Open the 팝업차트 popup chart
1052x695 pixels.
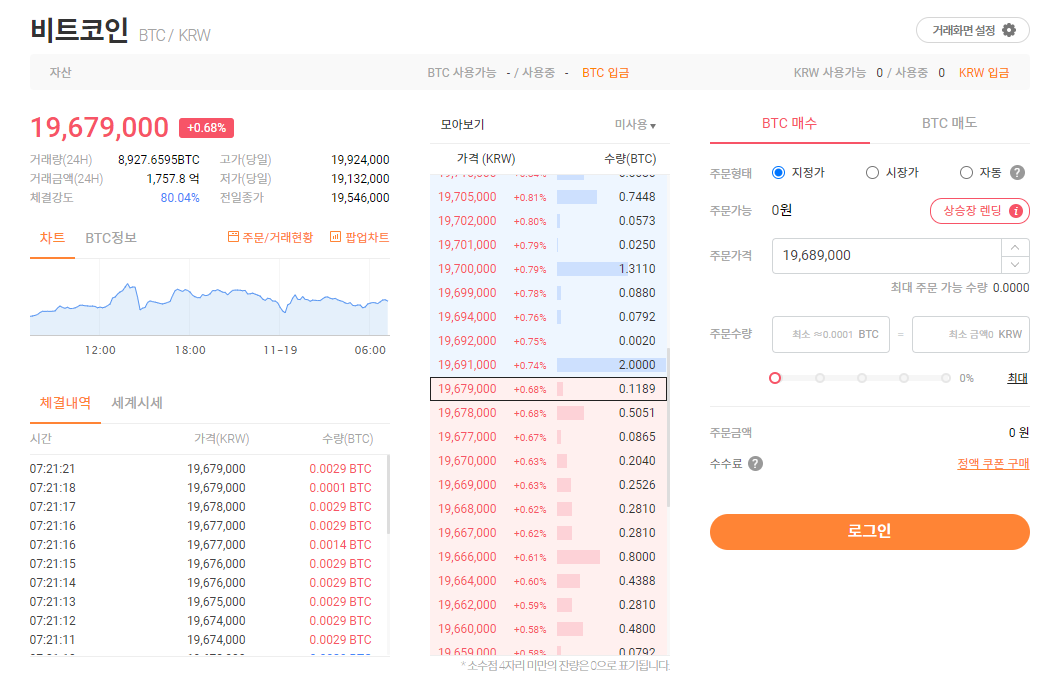click(360, 237)
